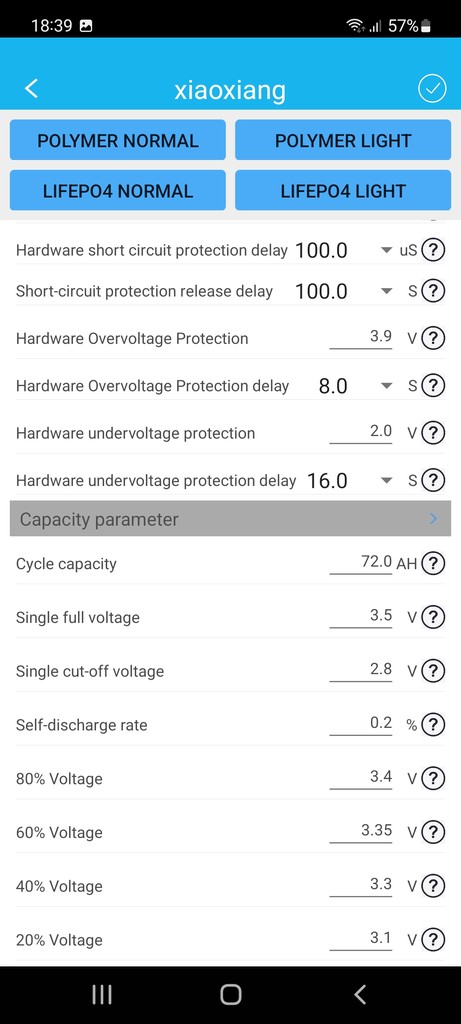Open help for 20% Voltage
461x1024 pixels.
432,940
